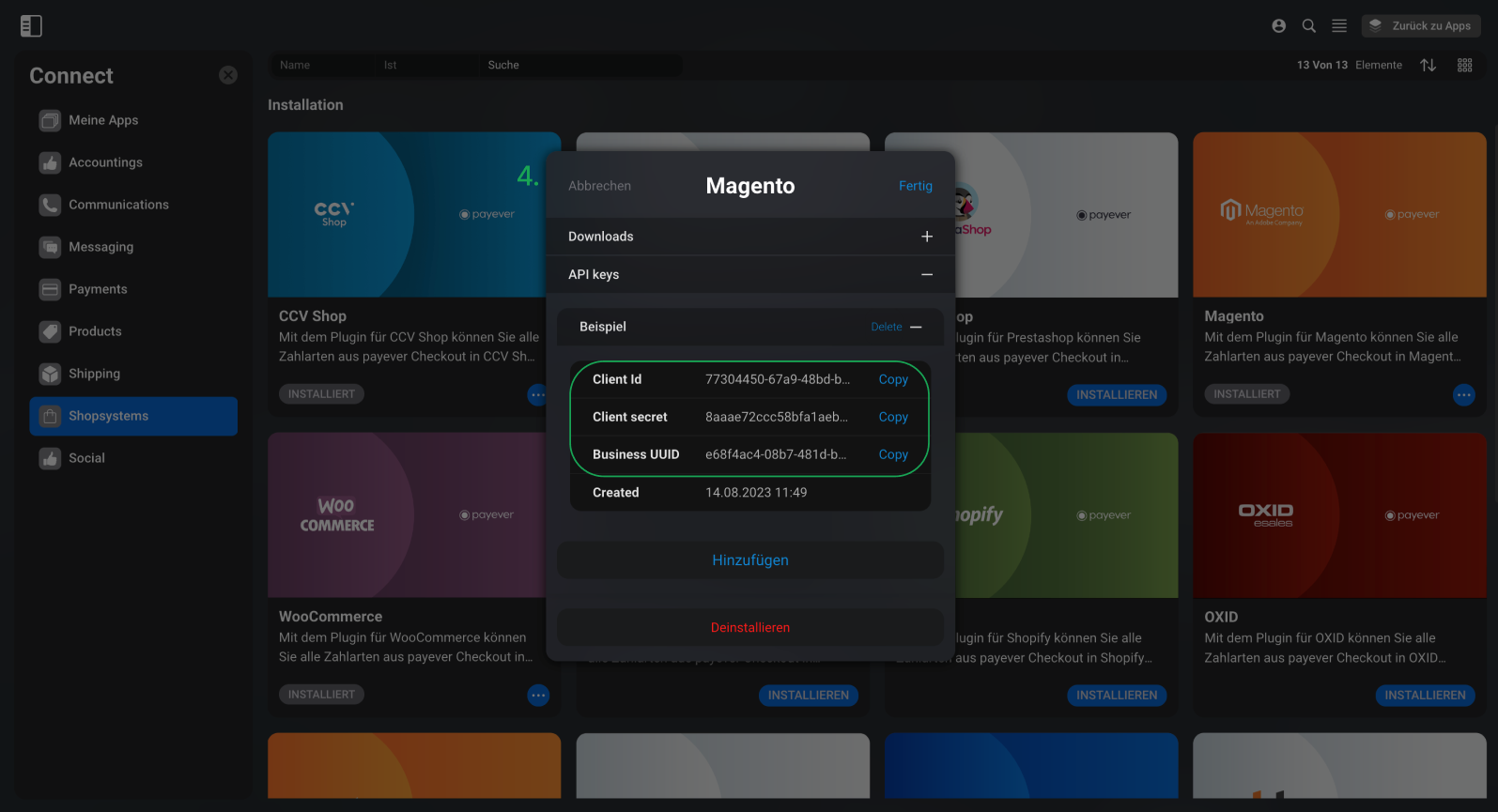Viewport: 1498px width, 812px height.
Task: Select Social category
Action: click(133, 458)
